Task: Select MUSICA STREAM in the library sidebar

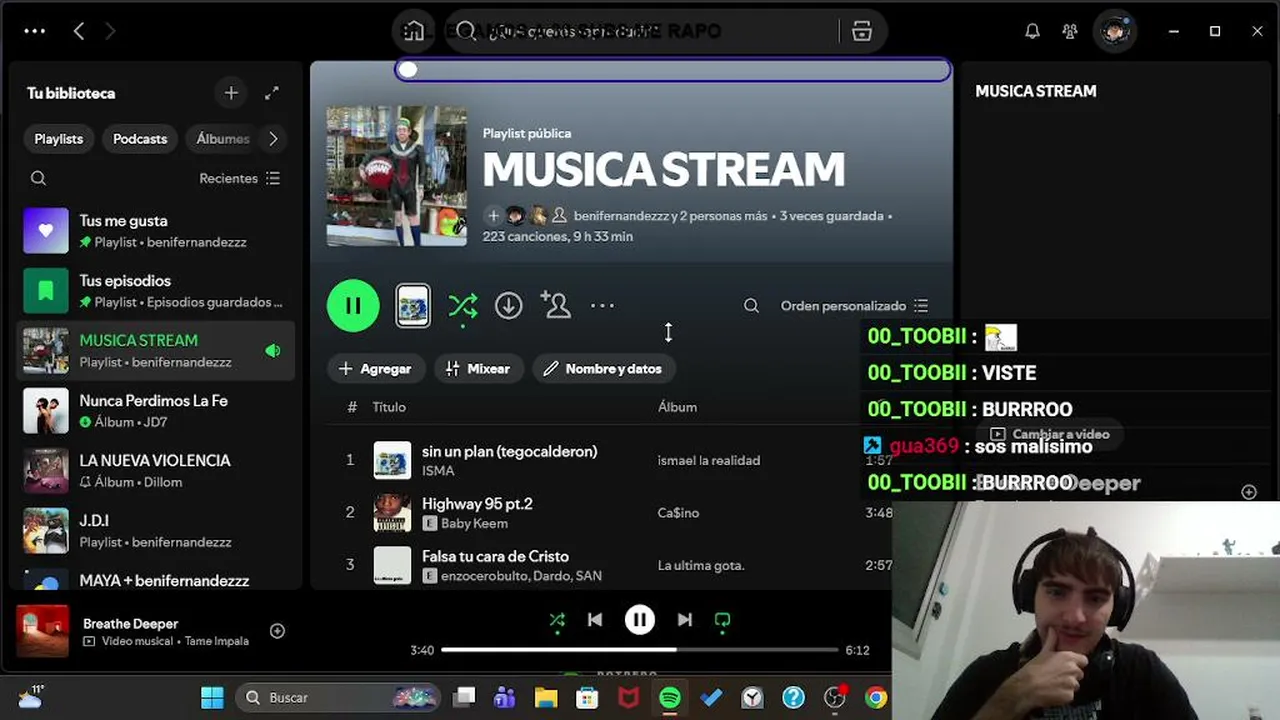Action: point(156,351)
